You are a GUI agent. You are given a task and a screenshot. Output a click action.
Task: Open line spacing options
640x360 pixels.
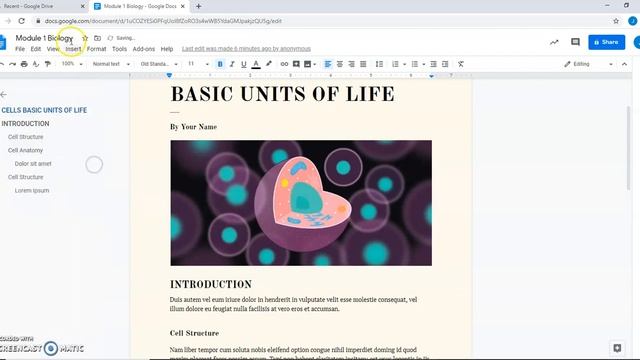379,64
